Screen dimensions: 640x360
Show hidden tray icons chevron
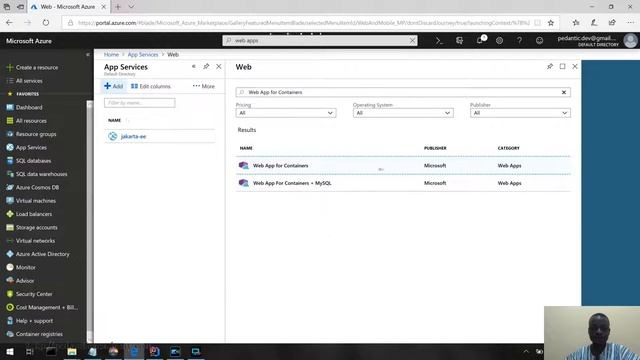[x=526, y=351]
